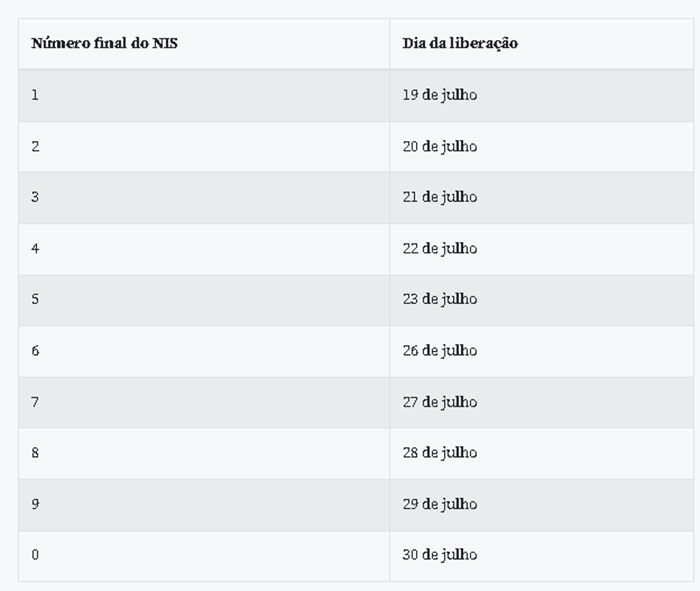This screenshot has height=591, width=700.
Task: Select the NIS number 8 cell
Action: pos(36,453)
